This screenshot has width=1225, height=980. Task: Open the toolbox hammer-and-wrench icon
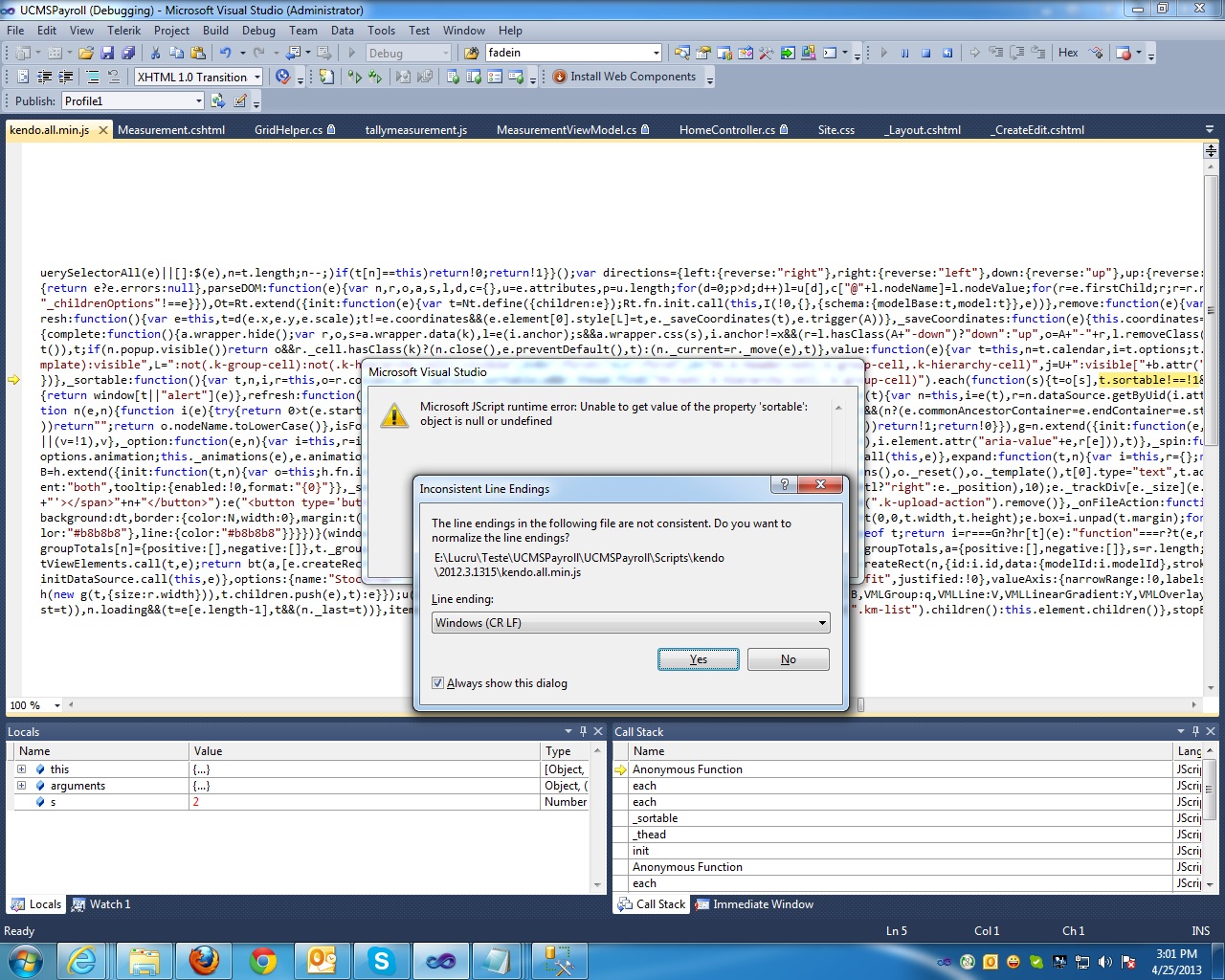pos(767,54)
